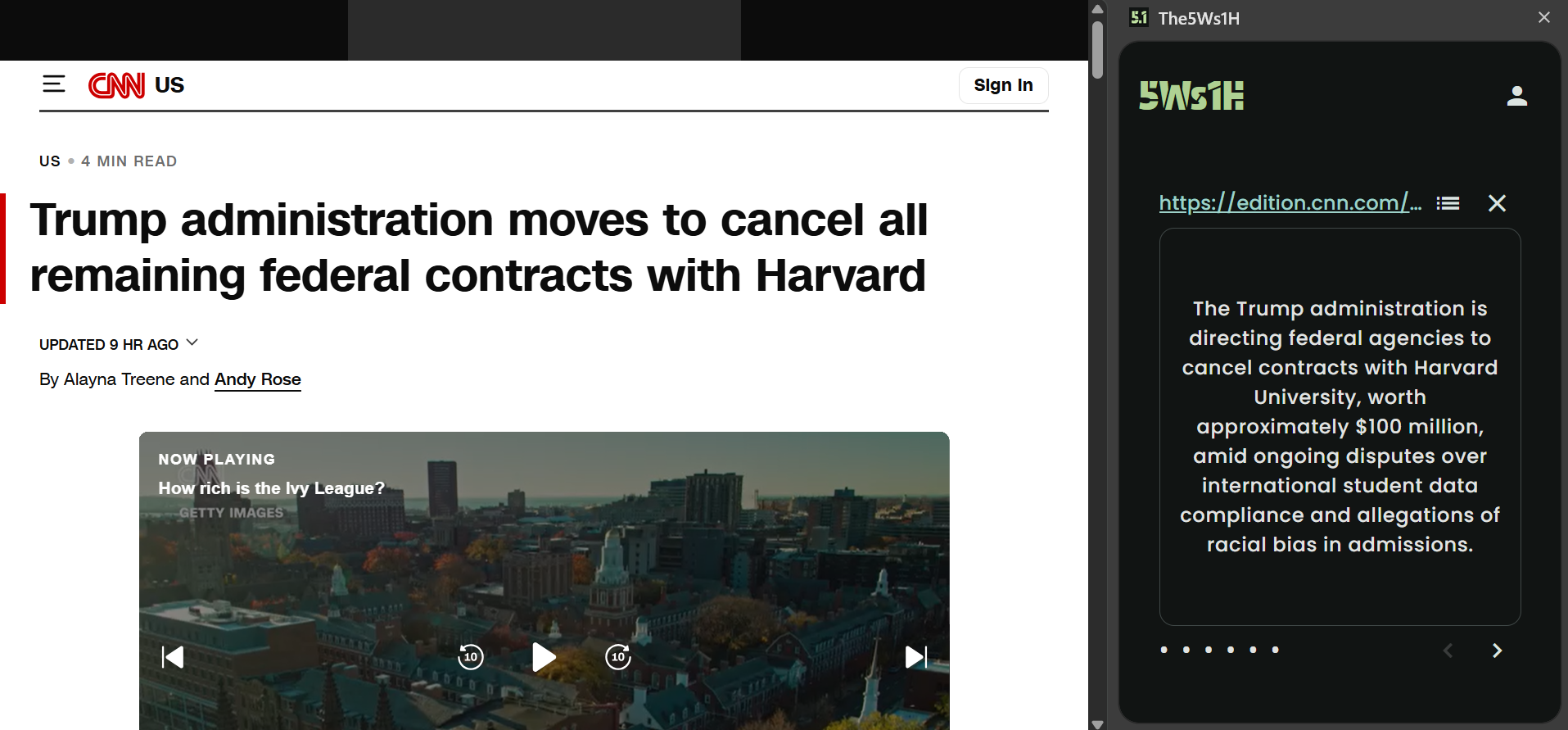The height and width of the screenshot is (730, 1568).
Task: Click the CNN logo
Action: (116, 85)
